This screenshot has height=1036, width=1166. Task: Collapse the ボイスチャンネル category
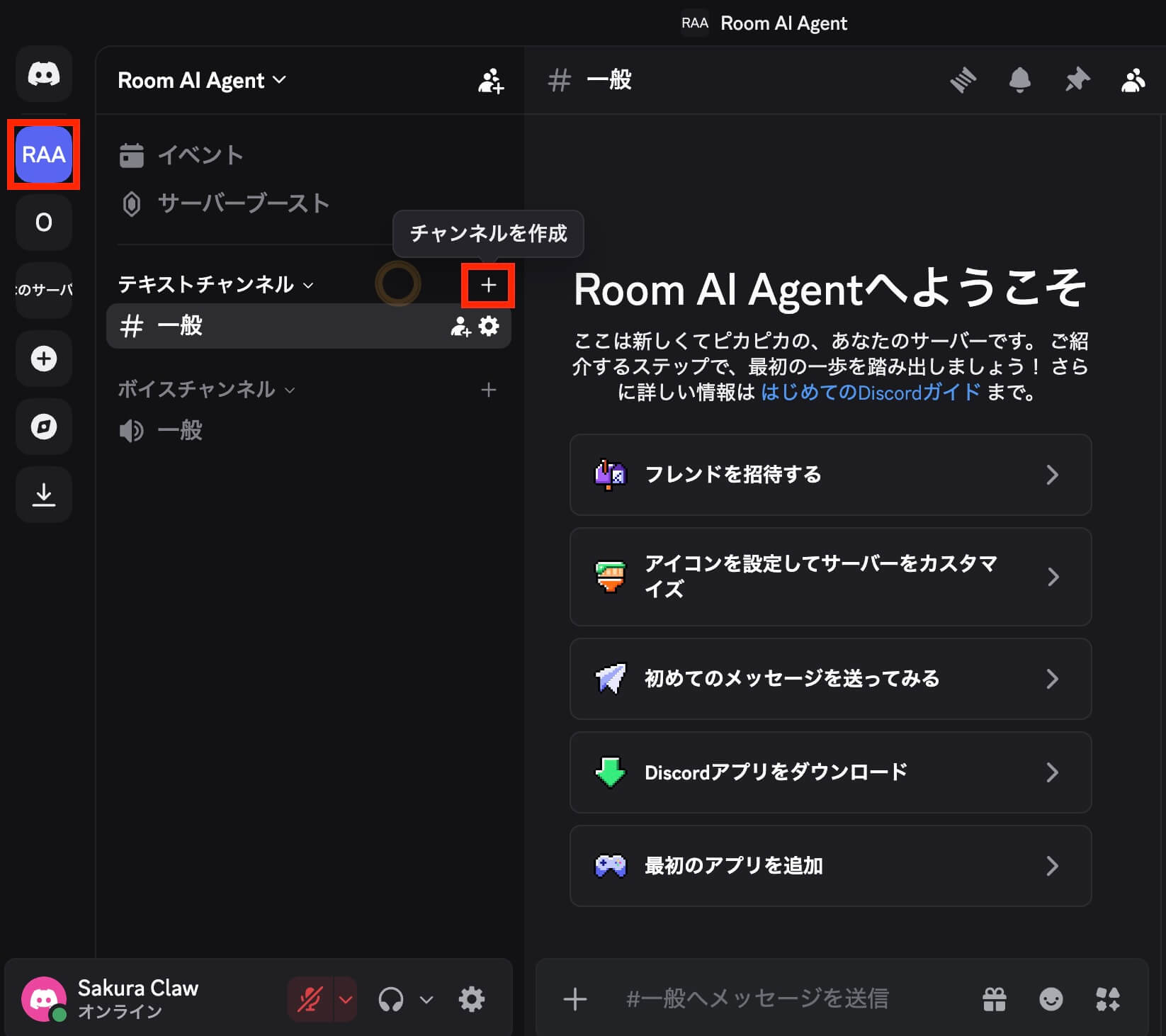pos(205,390)
